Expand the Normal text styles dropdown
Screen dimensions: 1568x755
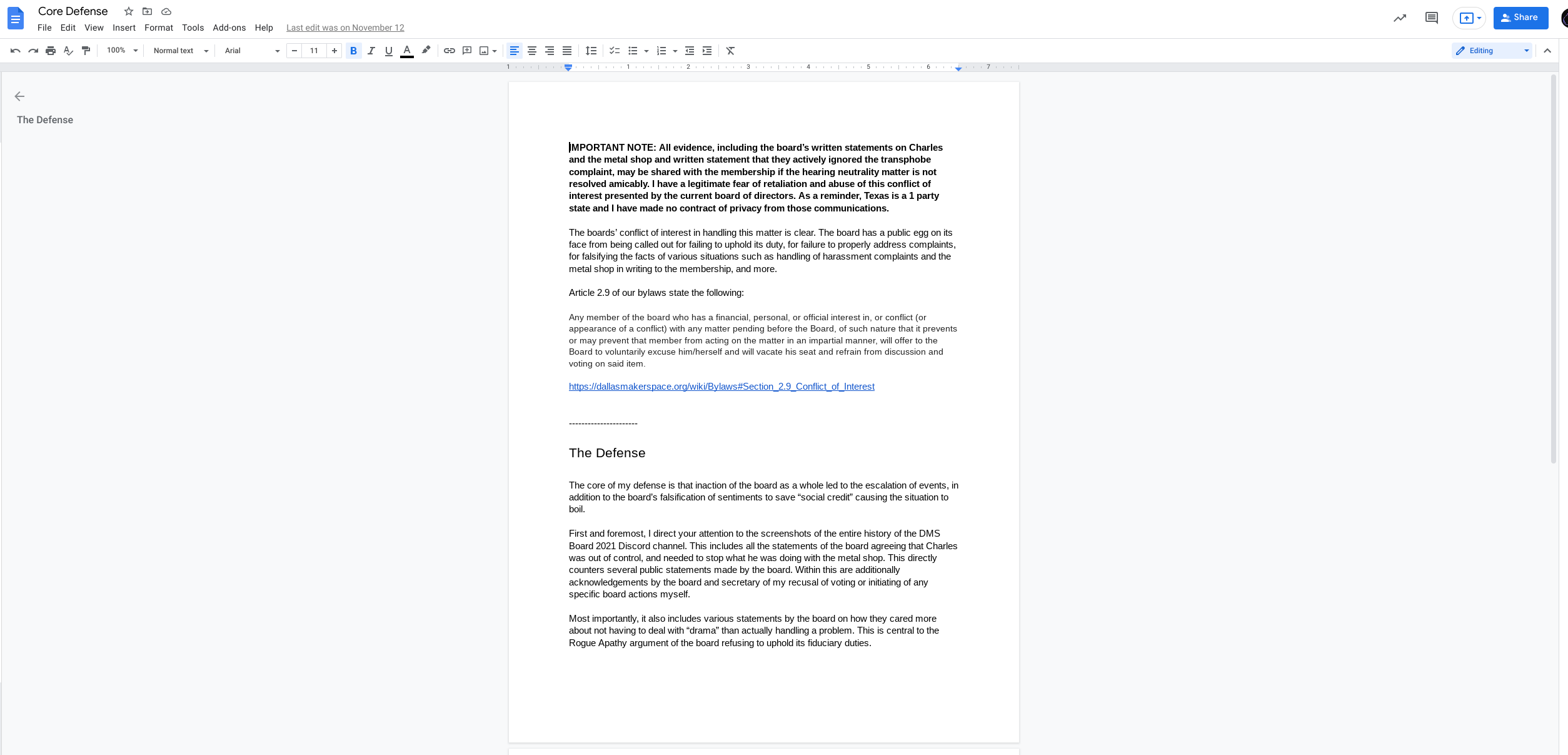tap(181, 51)
